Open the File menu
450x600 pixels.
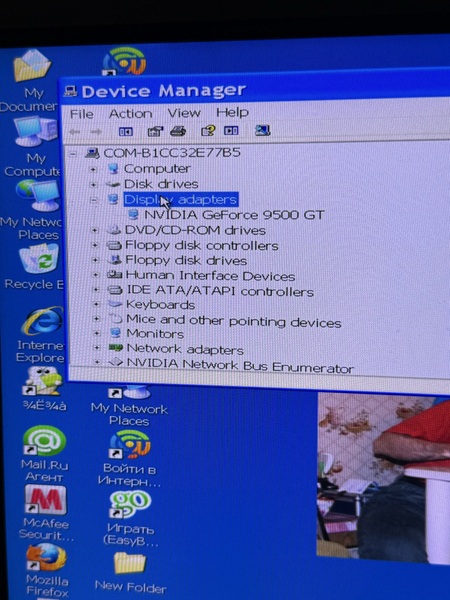coord(82,114)
